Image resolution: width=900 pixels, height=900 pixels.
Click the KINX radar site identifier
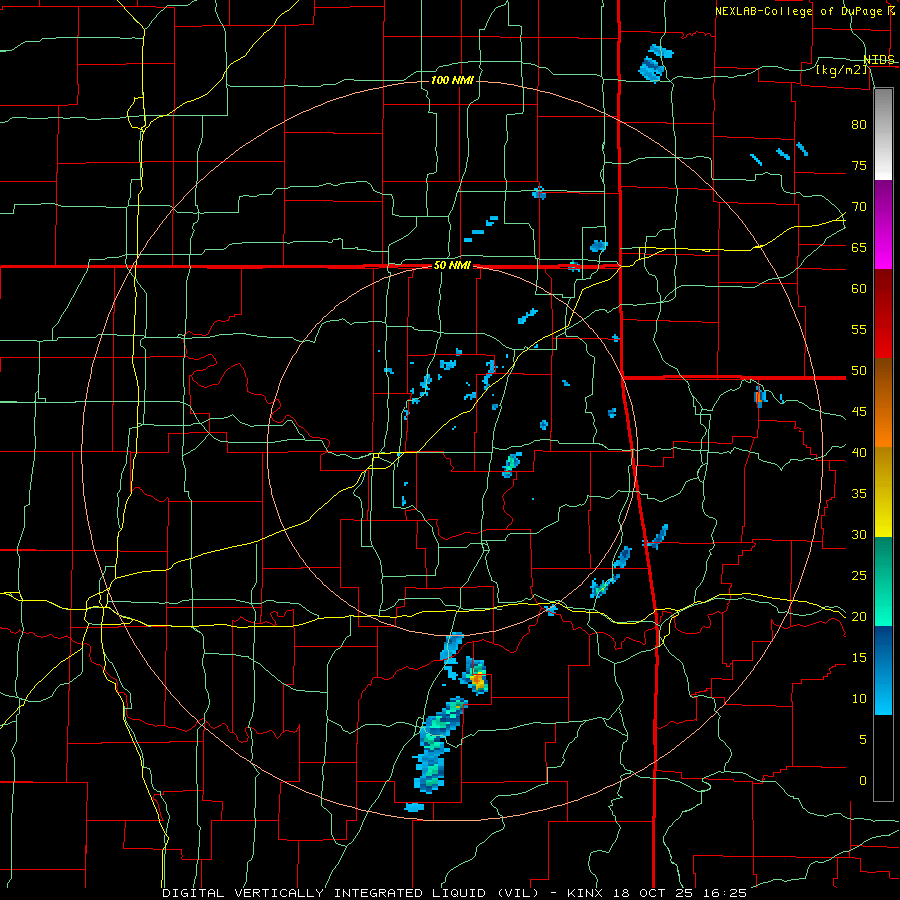585,893
